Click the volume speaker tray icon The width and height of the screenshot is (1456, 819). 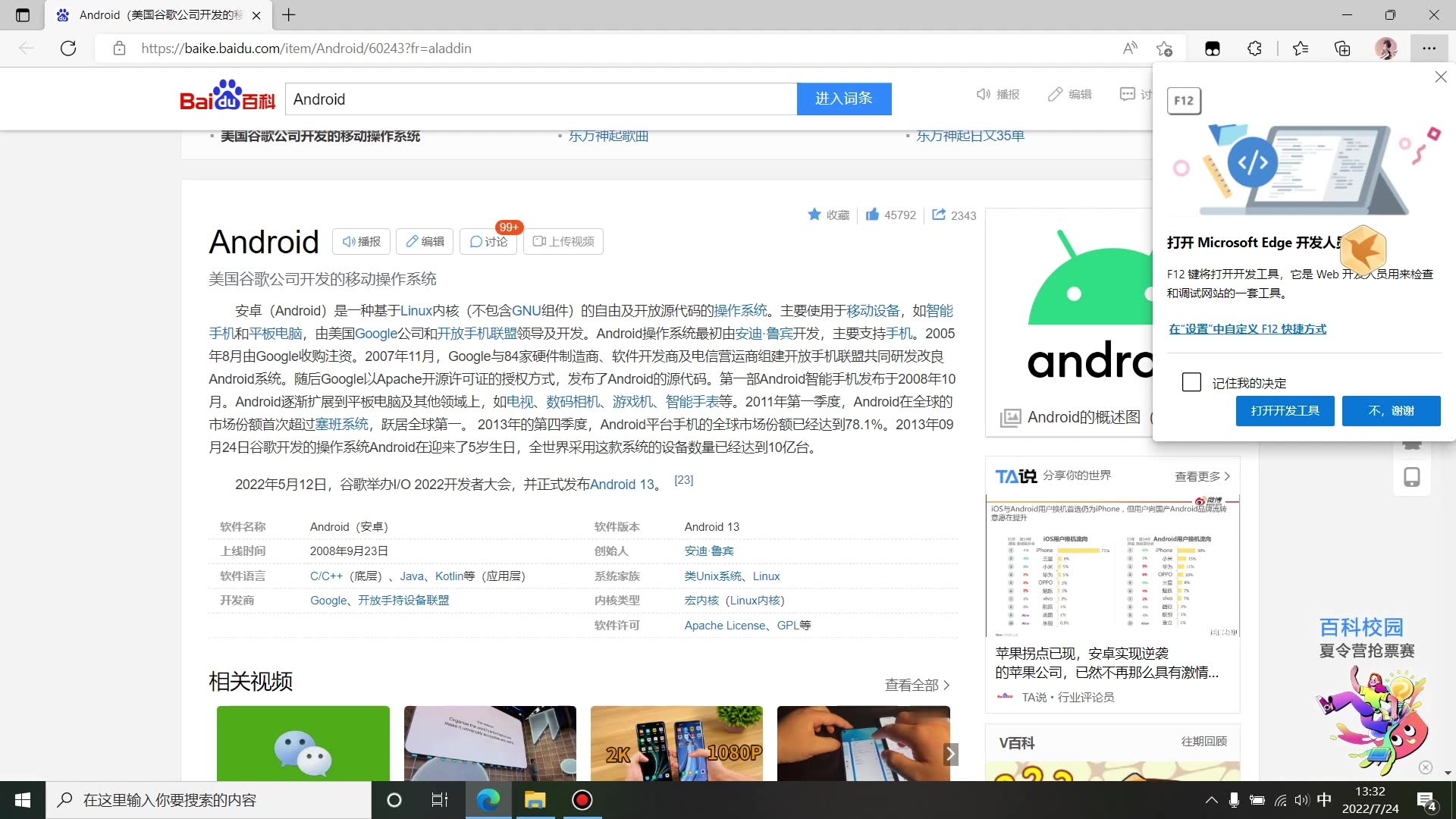point(1302,800)
